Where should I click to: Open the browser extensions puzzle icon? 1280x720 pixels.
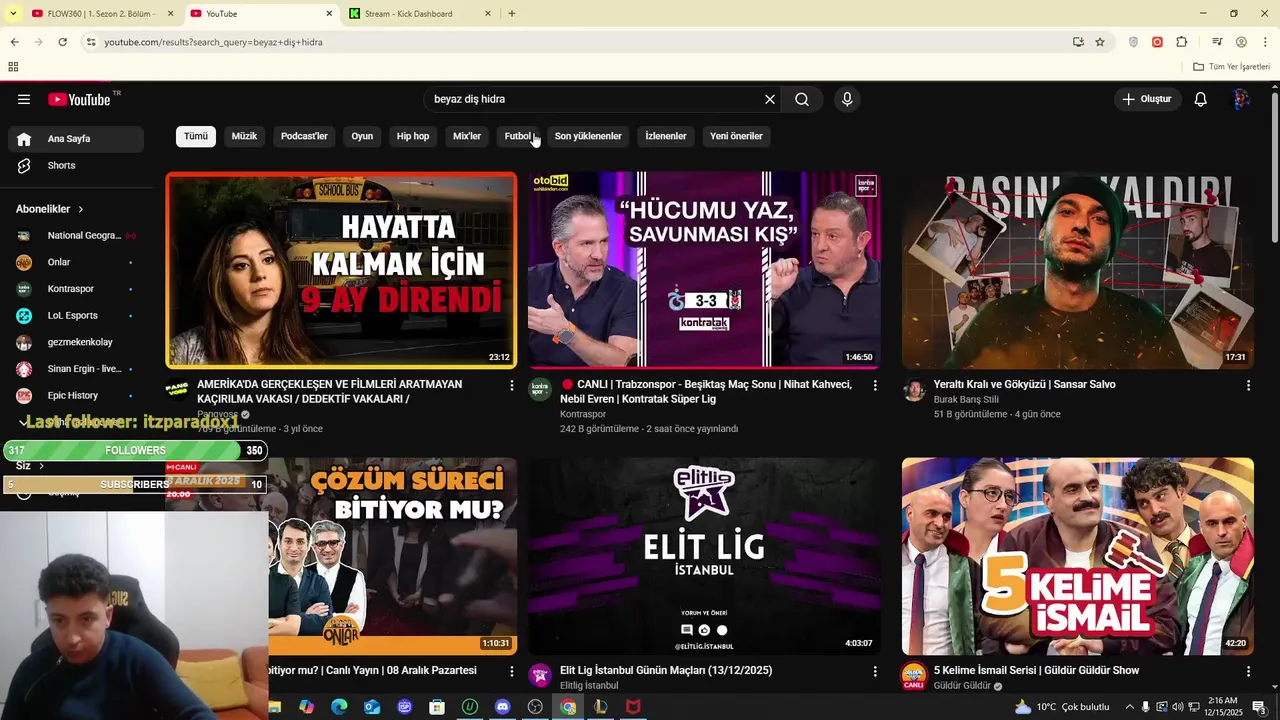pyautogui.click(x=1182, y=42)
